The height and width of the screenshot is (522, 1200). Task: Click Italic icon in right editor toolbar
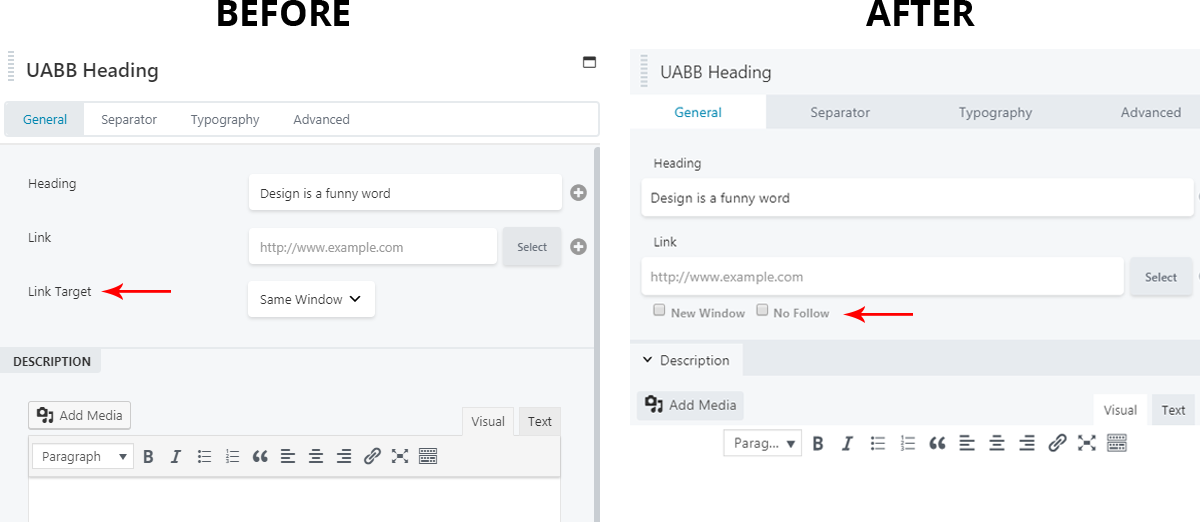coord(847,443)
